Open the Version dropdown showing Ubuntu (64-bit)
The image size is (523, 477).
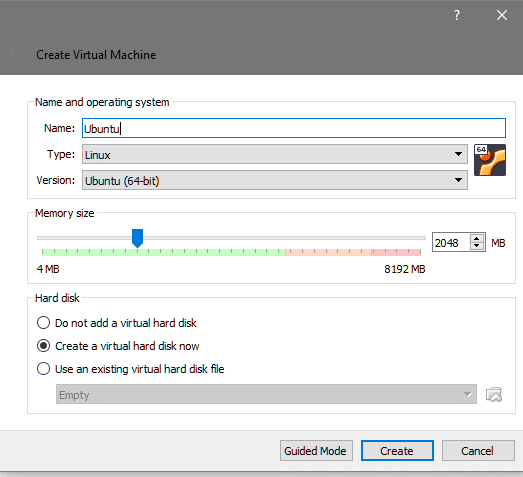coord(275,180)
